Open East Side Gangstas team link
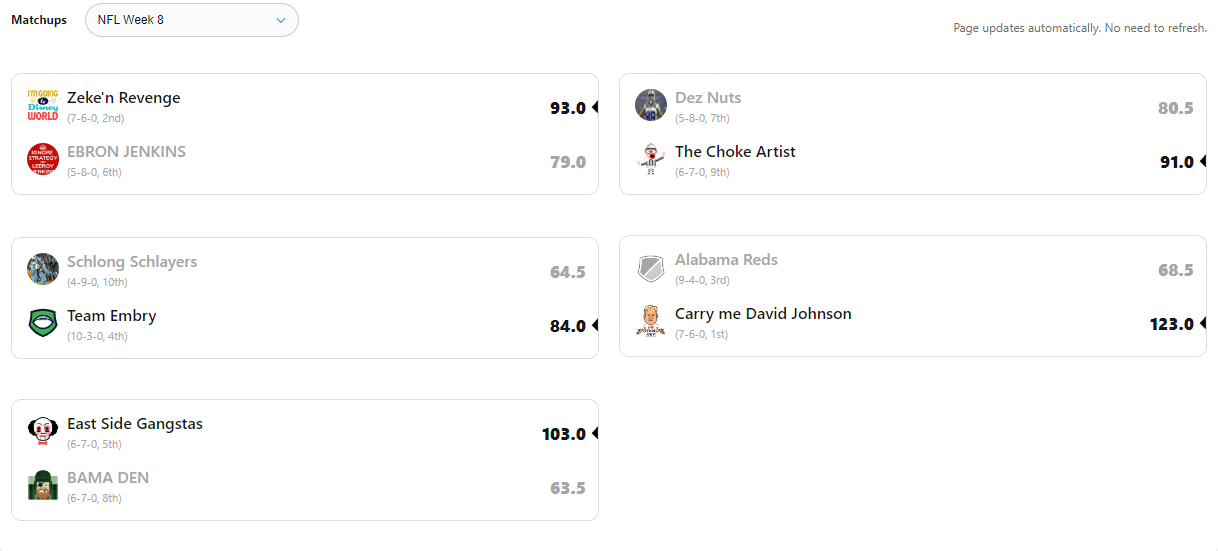This screenshot has height=551, width=1218. pos(135,424)
